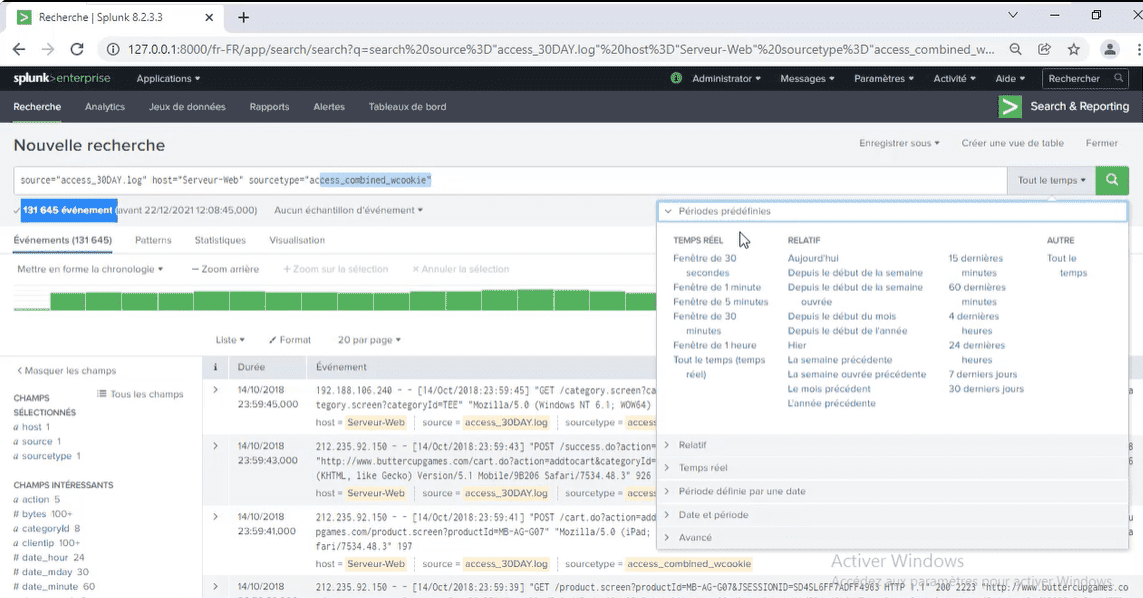The image size is (1143, 598).
Task: Go to Alertes nav item
Action: pos(329,106)
